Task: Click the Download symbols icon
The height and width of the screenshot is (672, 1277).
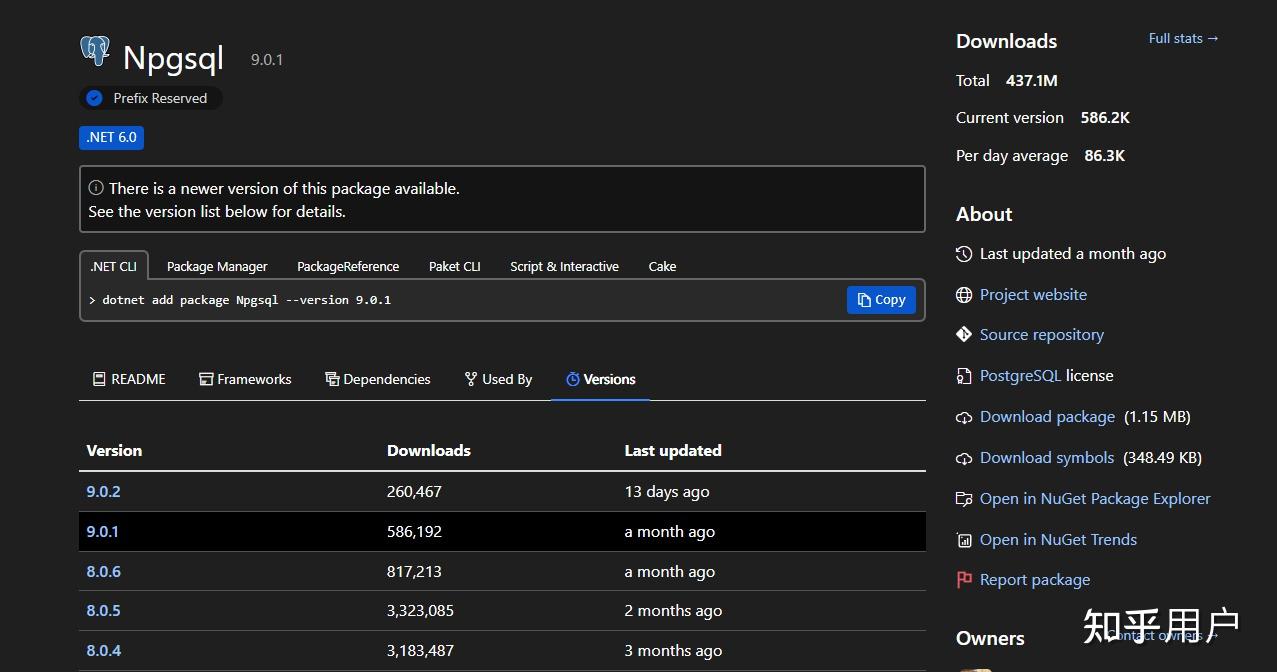Action: click(x=964, y=457)
